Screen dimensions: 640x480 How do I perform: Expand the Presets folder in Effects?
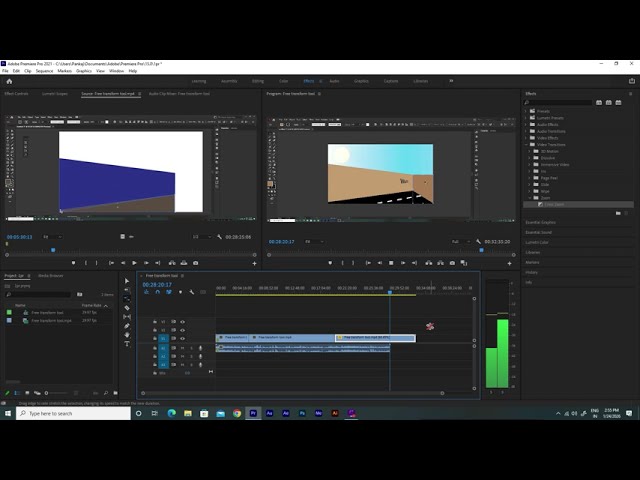coord(526,111)
